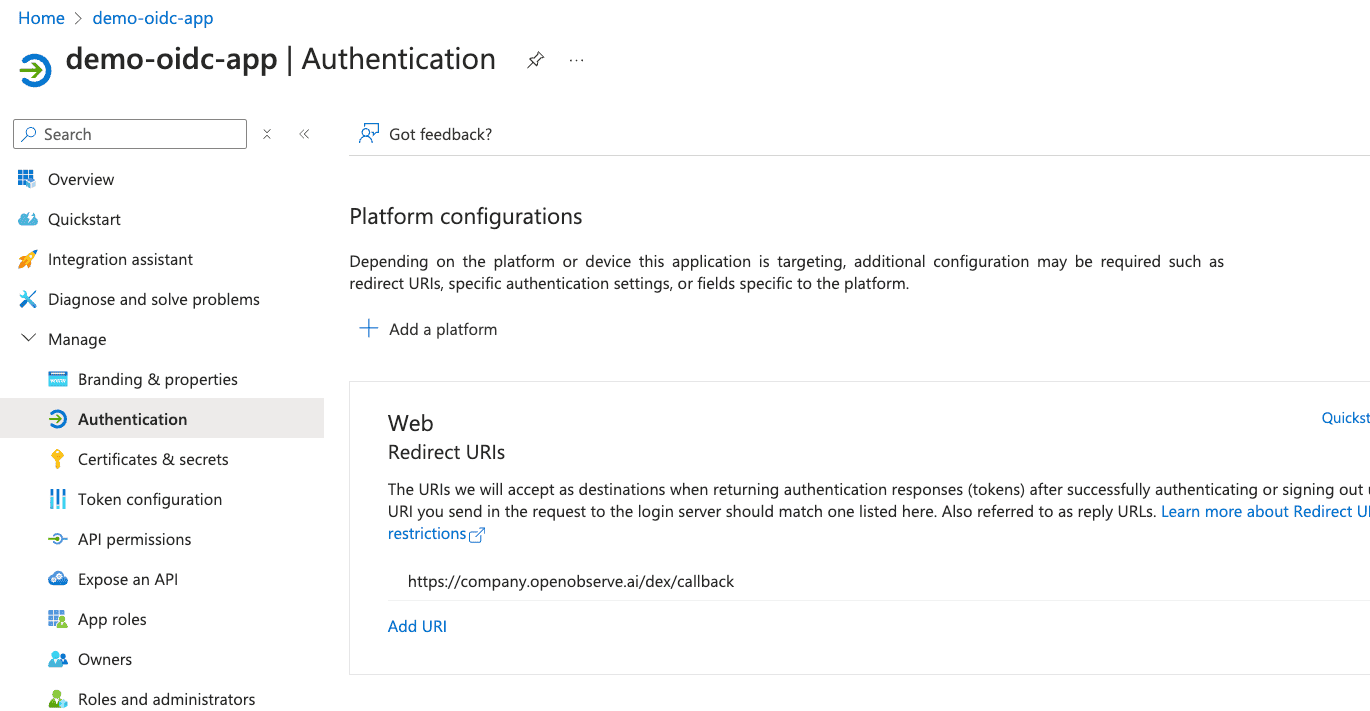Screen dimensions: 1370x711
Task: Click the Diagnose and solve problems wrench icon
Action: 27,298
